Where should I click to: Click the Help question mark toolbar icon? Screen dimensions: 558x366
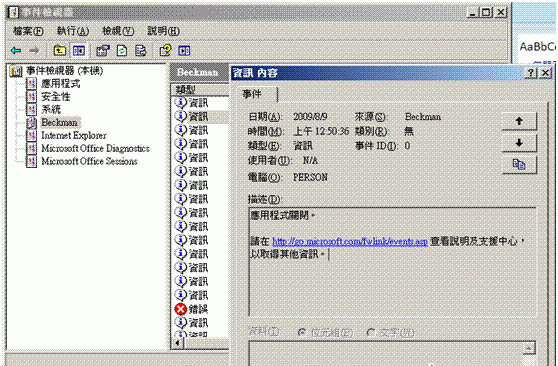click(x=165, y=51)
